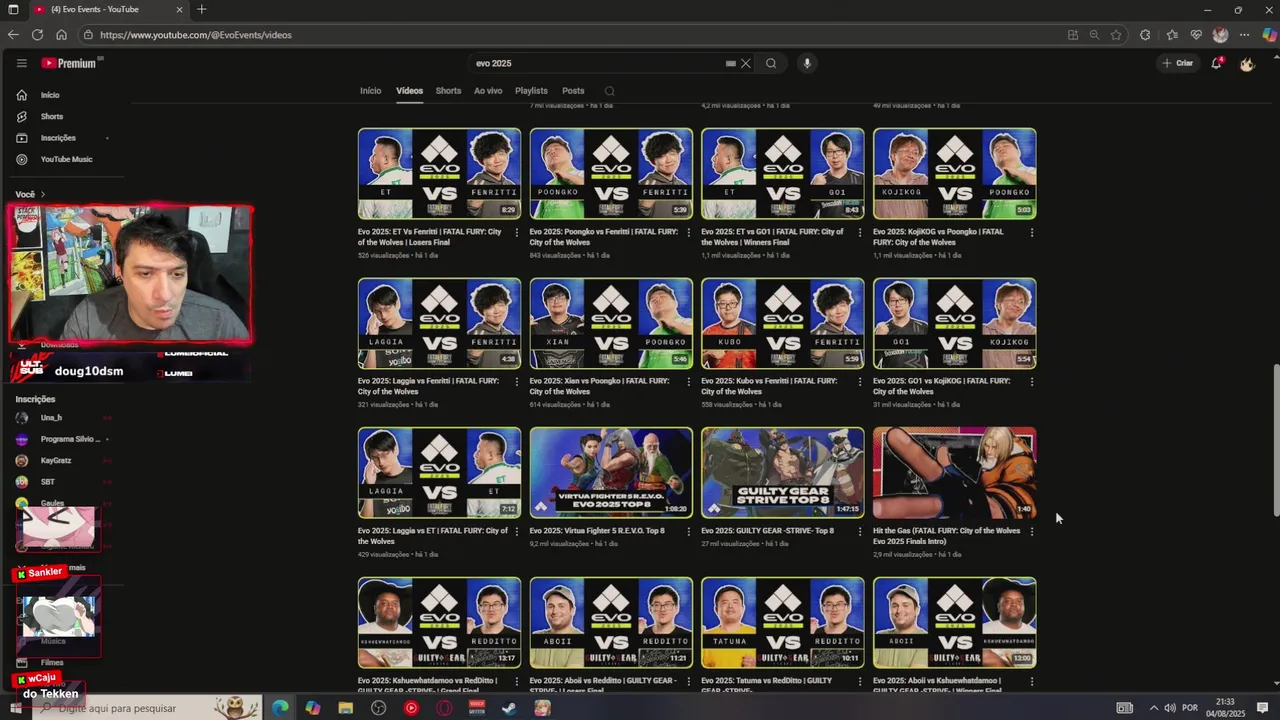This screenshot has width=1280, height=720.
Task: Click the Criar create button
Action: click(1178, 63)
